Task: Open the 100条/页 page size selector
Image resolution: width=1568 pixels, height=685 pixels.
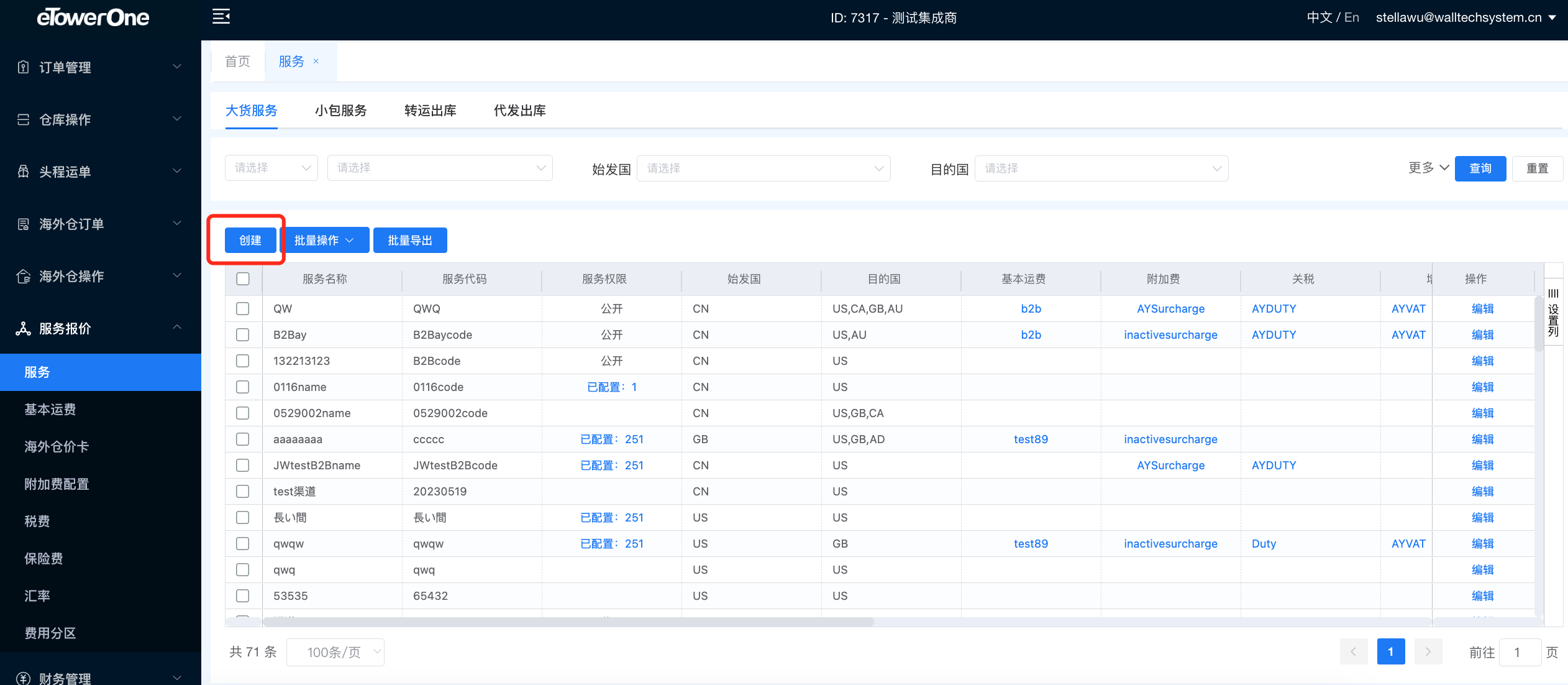Action: [335, 652]
